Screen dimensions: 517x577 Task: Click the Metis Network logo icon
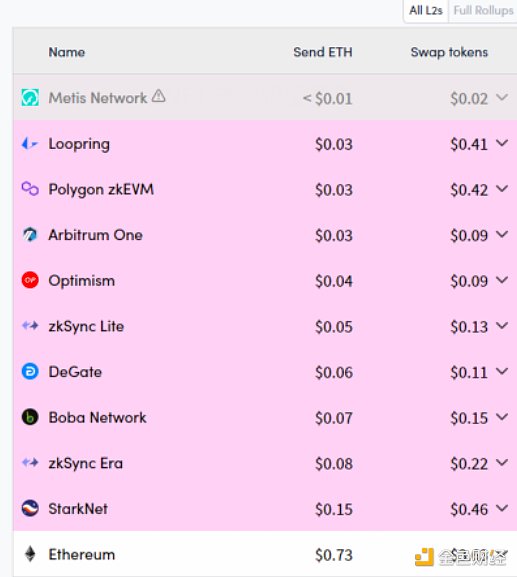30,98
